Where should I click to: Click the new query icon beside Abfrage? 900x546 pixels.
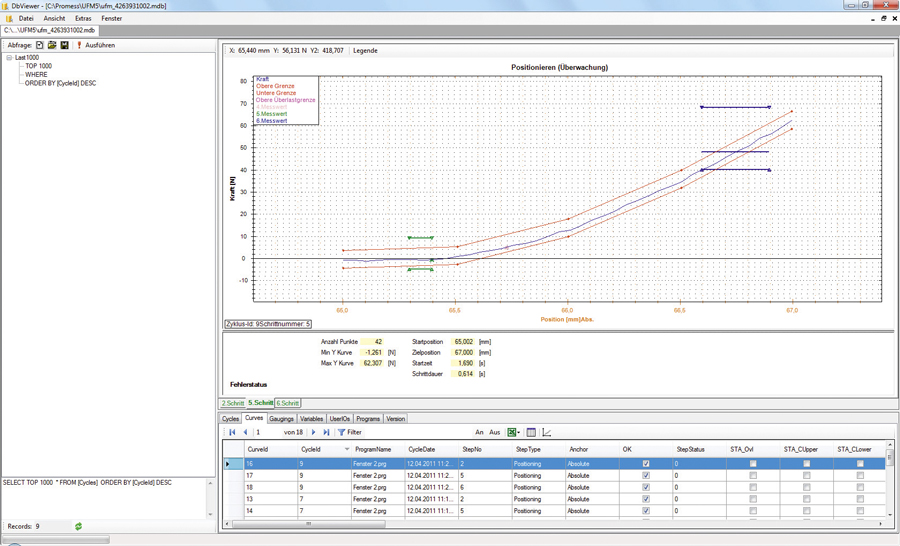pos(40,45)
